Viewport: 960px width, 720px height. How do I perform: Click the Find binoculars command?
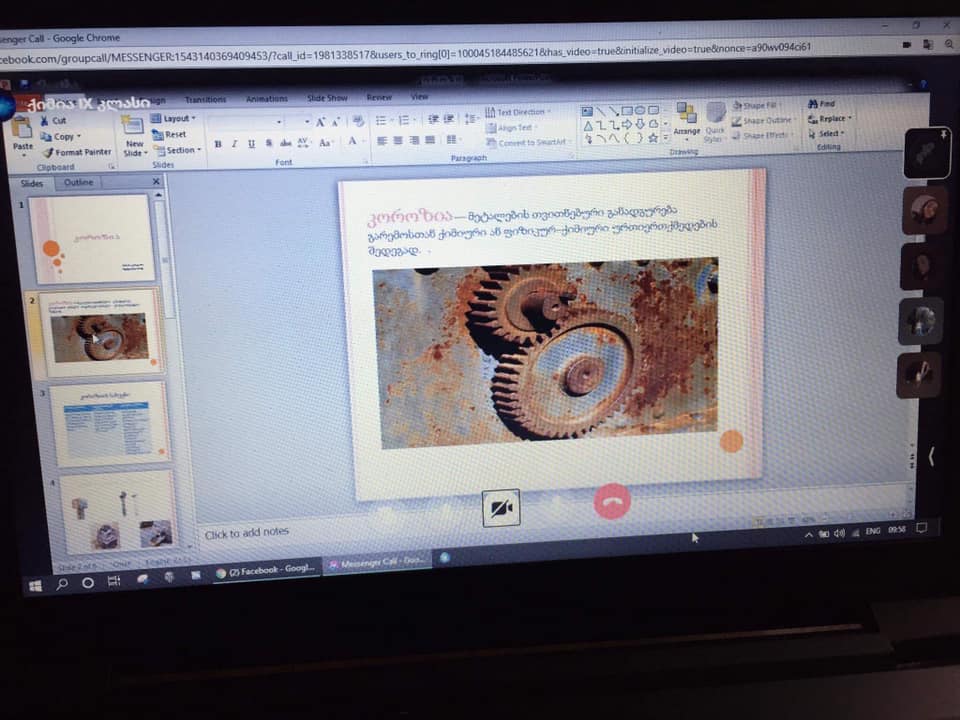tap(822, 103)
